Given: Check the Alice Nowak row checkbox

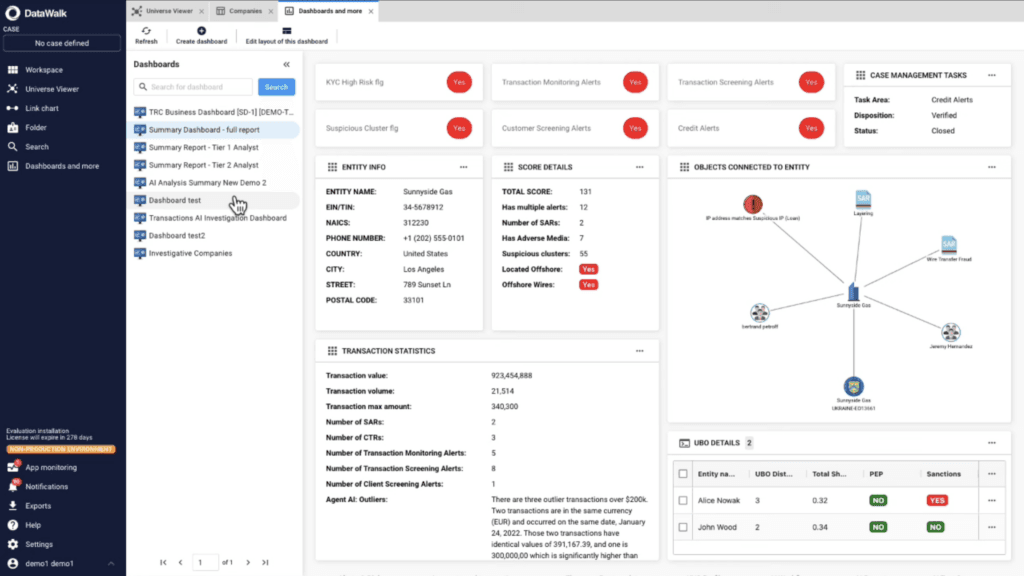Looking at the screenshot, I should tap(683, 500).
